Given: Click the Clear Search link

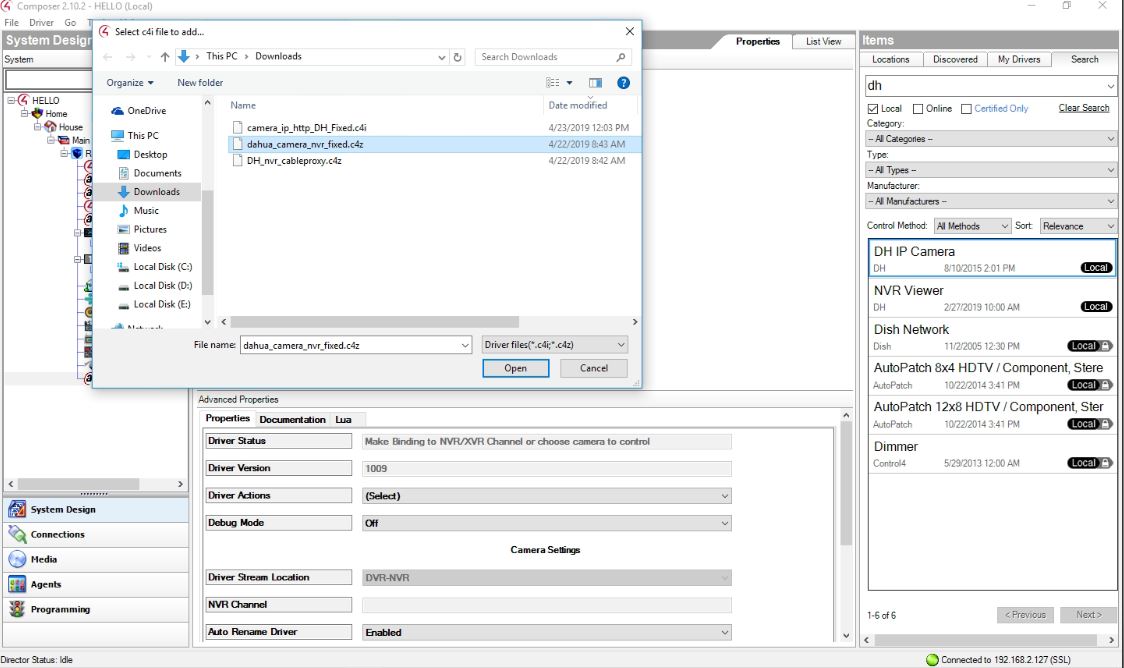Looking at the screenshot, I should [x=1083, y=108].
